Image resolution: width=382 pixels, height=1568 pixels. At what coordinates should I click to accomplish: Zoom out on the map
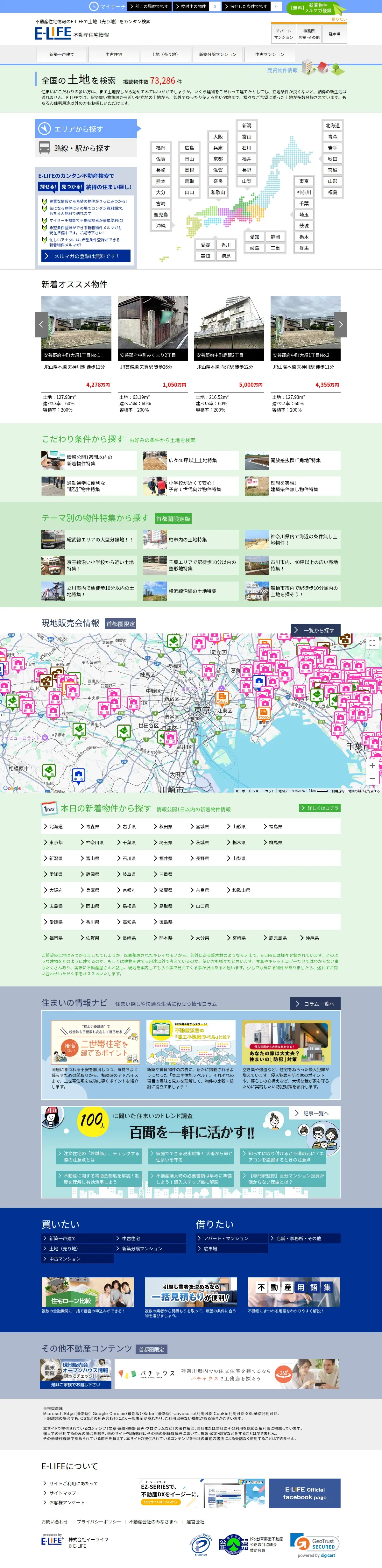pyautogui.click(x=372, y=779)
